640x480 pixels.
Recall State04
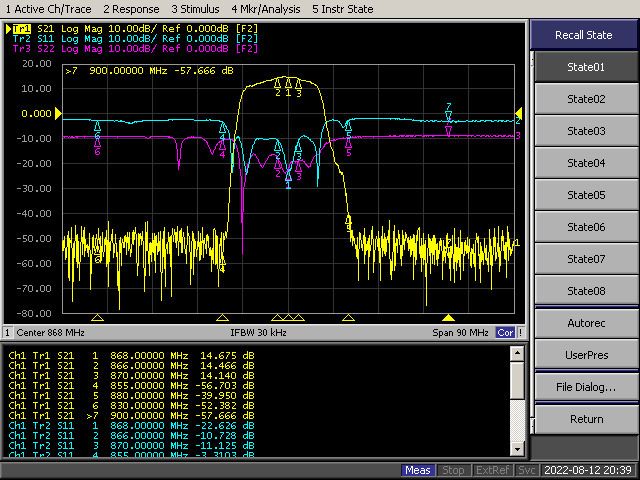pos(586,163)
